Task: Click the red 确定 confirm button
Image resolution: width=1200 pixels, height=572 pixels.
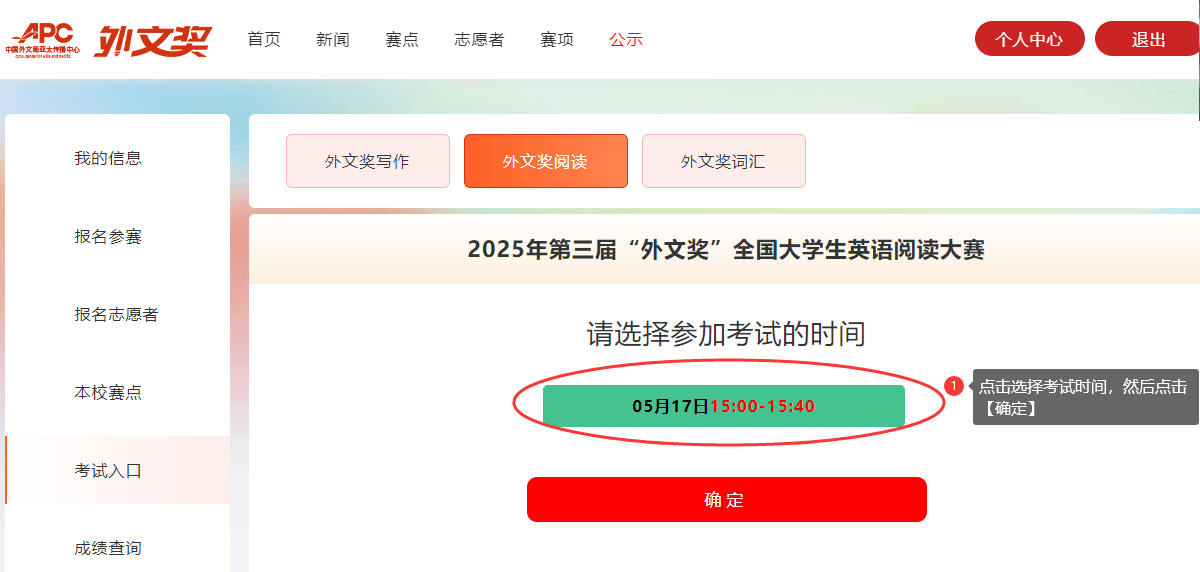Action: pyautogui.click(x=727, y=500)
